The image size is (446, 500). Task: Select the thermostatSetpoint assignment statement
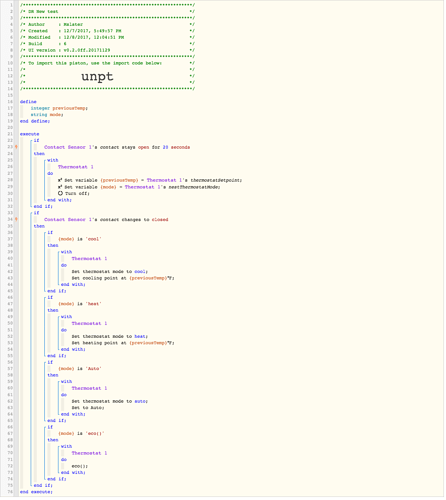(150, 181)
